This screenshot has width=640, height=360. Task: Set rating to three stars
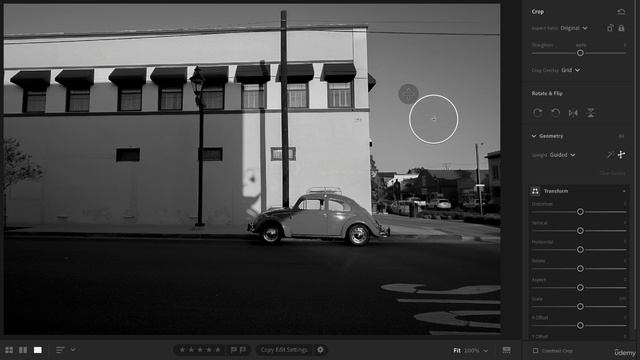click(200, 350)
